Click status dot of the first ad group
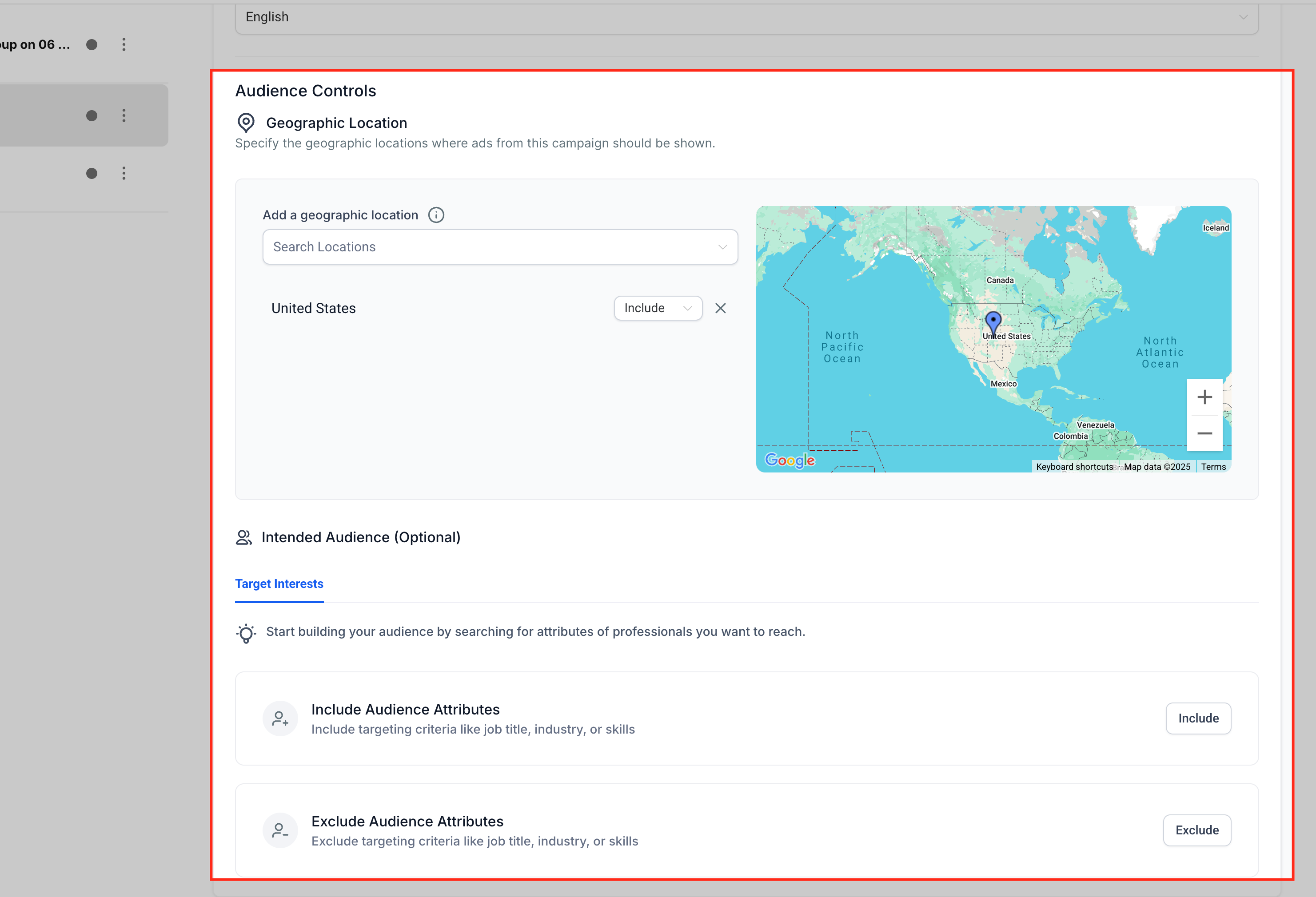1316x897 pixels. click(x=92, y=45)
